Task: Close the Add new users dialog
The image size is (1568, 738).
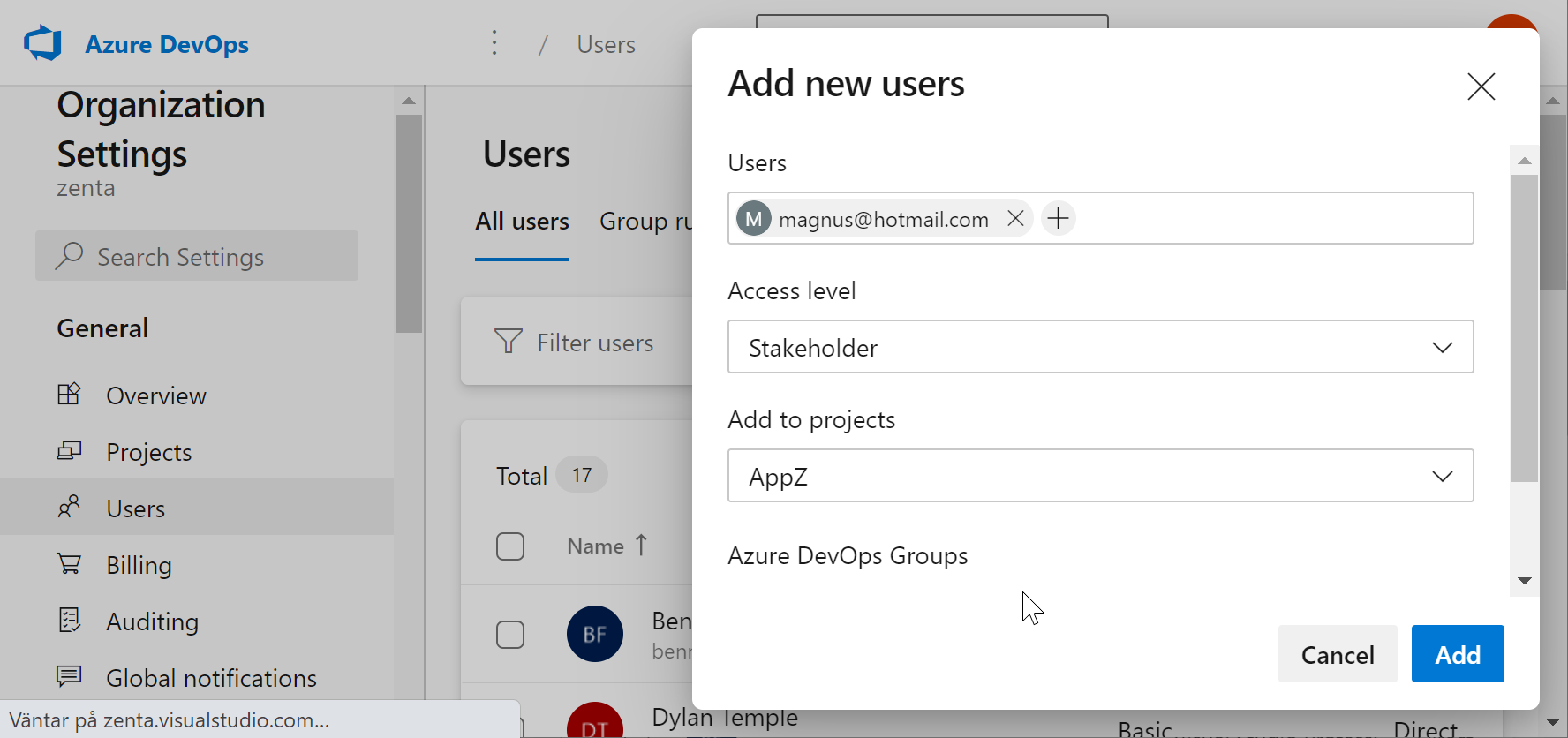Action: (x=1481, y=87)
